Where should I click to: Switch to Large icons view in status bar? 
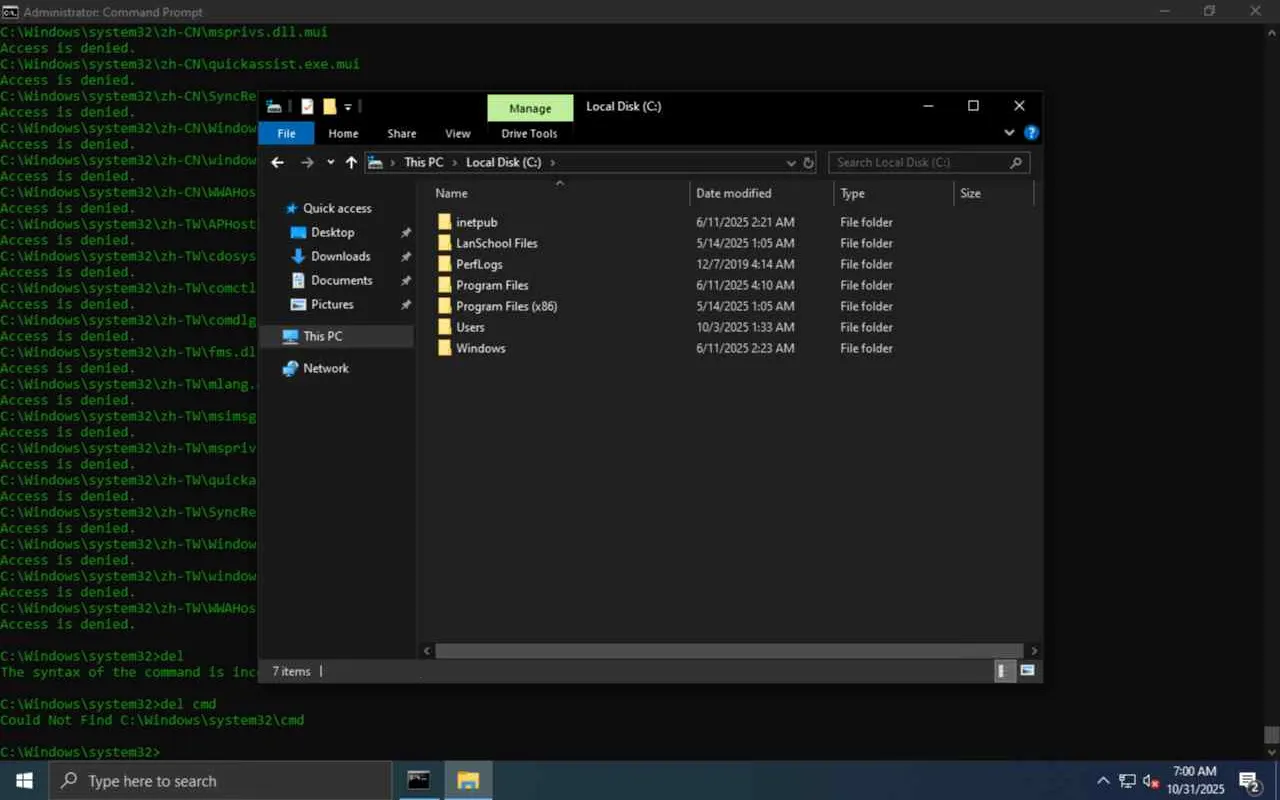tap(1027, 671)
